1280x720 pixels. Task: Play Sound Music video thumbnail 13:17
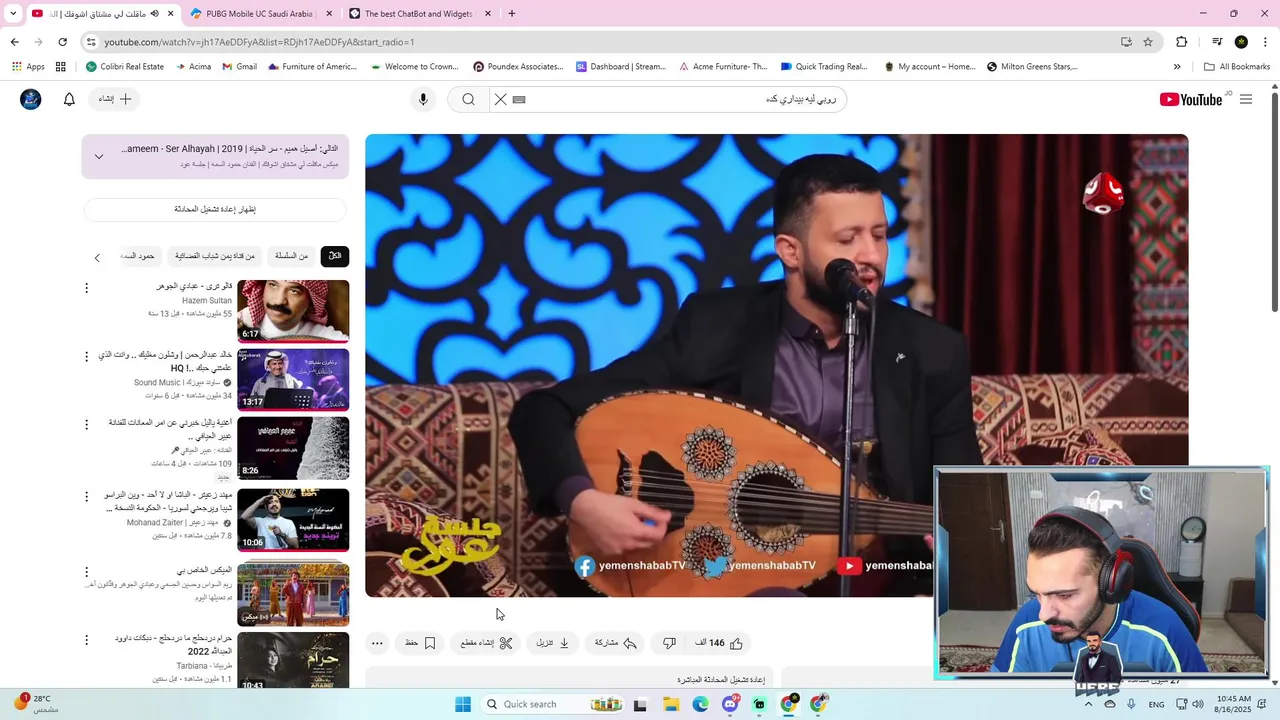click(x=293, y=380)
